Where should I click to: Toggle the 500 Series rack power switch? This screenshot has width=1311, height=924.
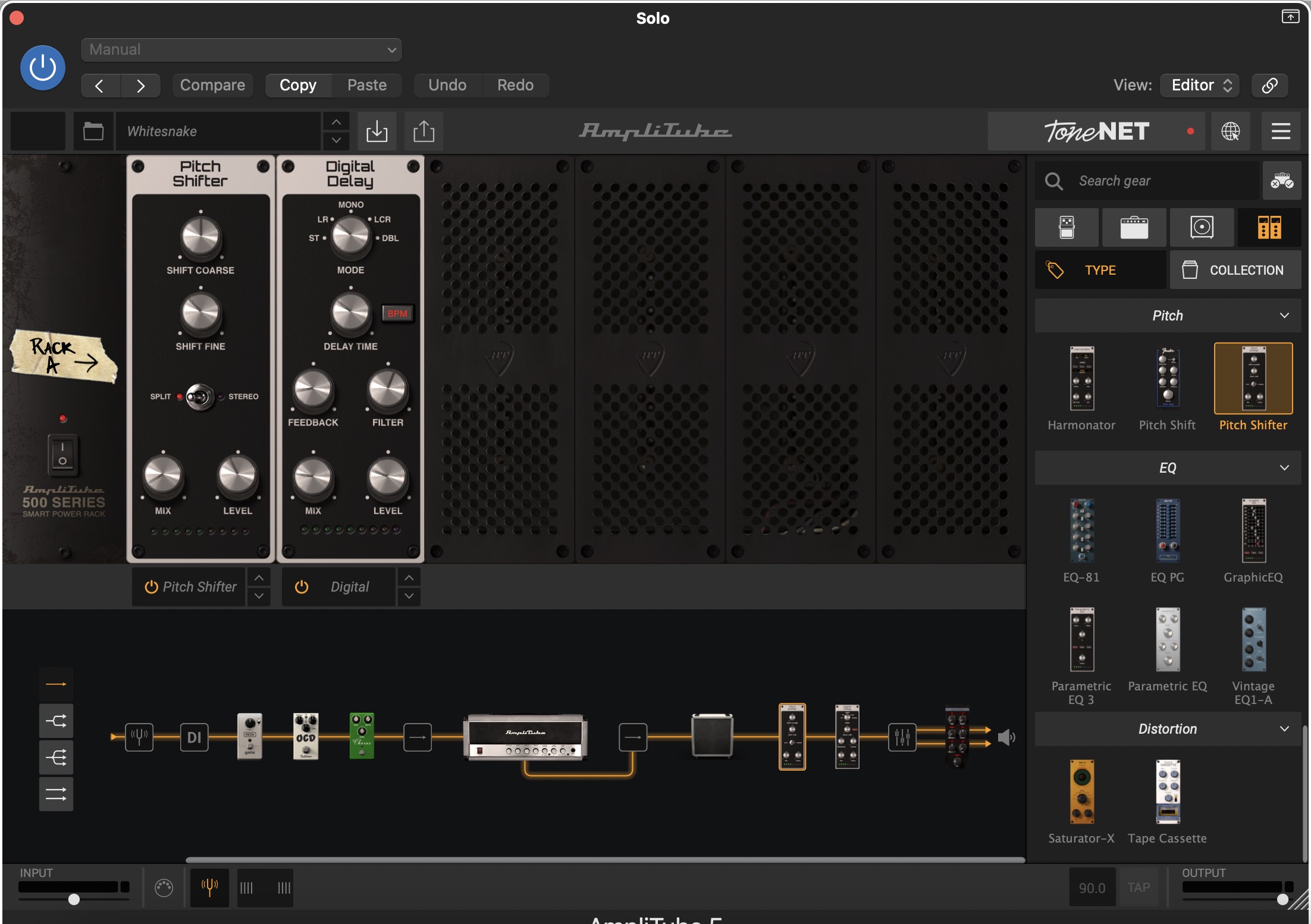[62, 455]
